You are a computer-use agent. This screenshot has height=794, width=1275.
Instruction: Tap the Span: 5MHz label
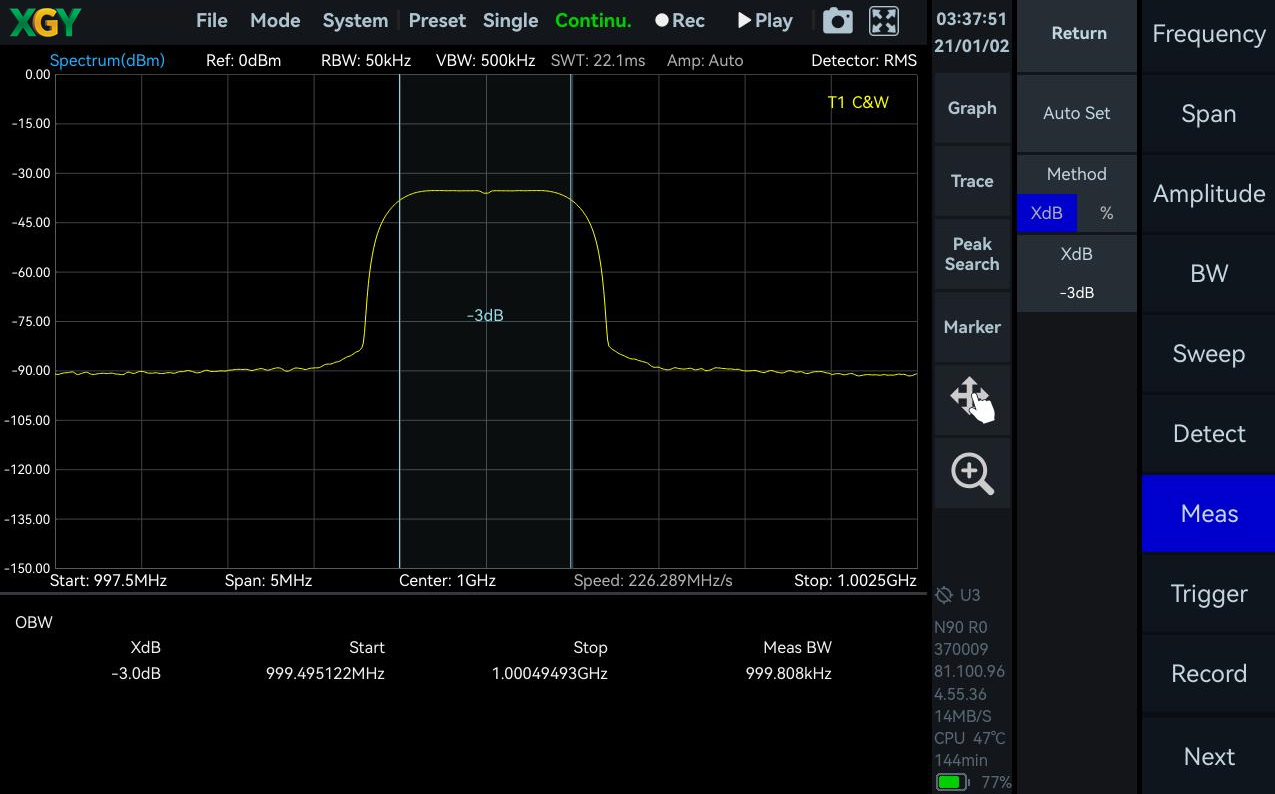(268, 580)
